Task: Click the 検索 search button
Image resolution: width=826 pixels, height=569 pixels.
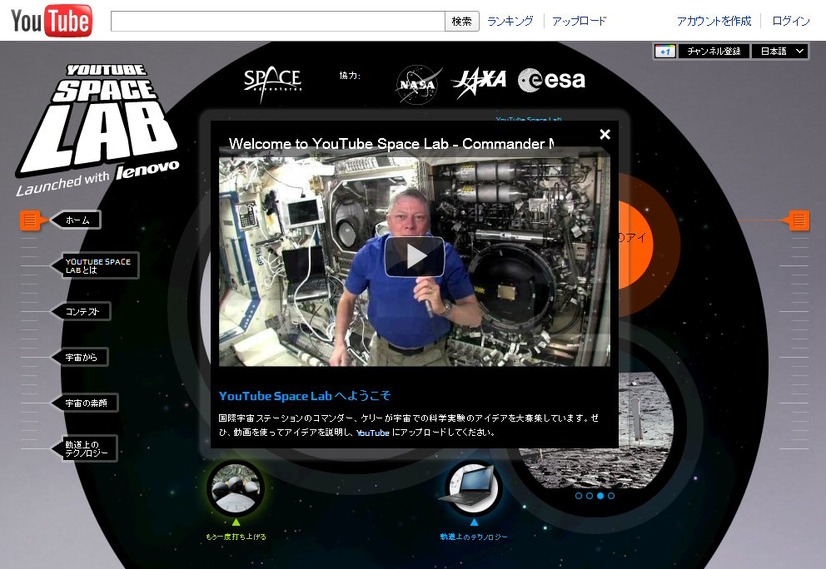Action: [462, 21]
